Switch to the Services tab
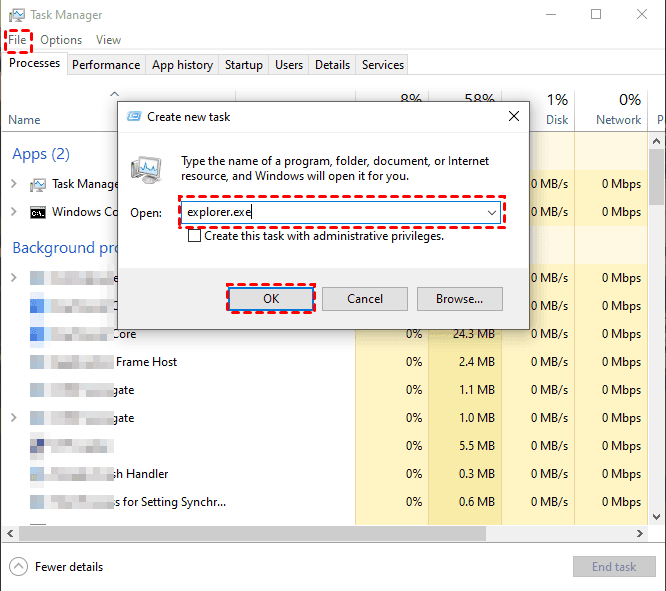This screenshot has height=591, width=666. (382, 65)
